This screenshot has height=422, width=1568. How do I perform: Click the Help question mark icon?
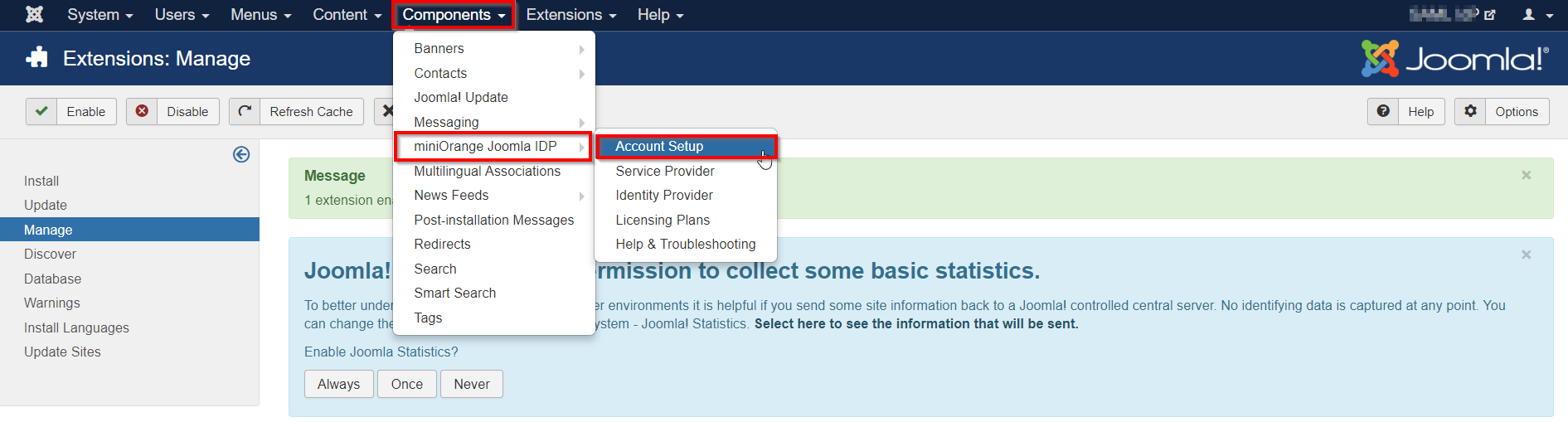[x=1383, y=111]
